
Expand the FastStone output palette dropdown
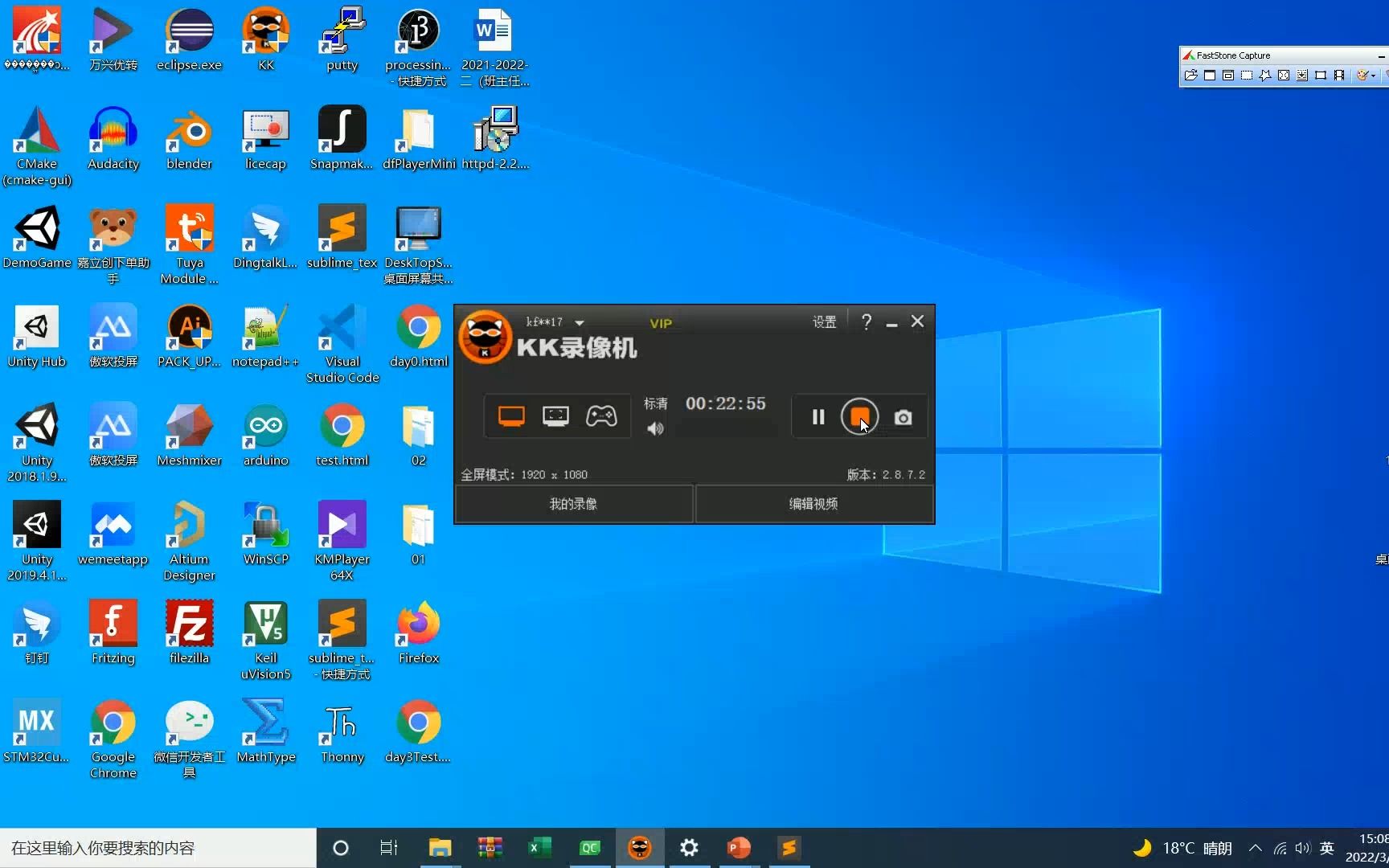pos(1373,76)
